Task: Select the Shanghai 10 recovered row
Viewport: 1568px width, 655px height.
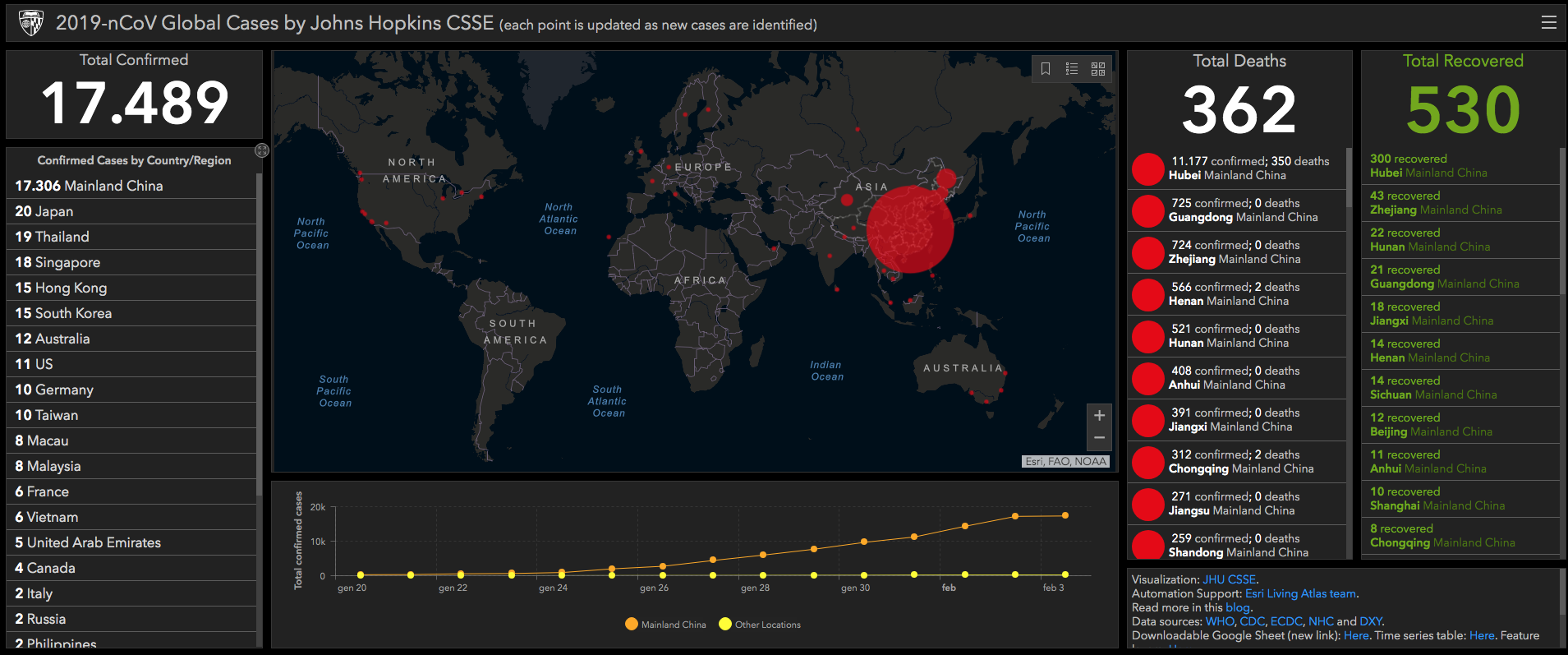Action: point(1460,499)
